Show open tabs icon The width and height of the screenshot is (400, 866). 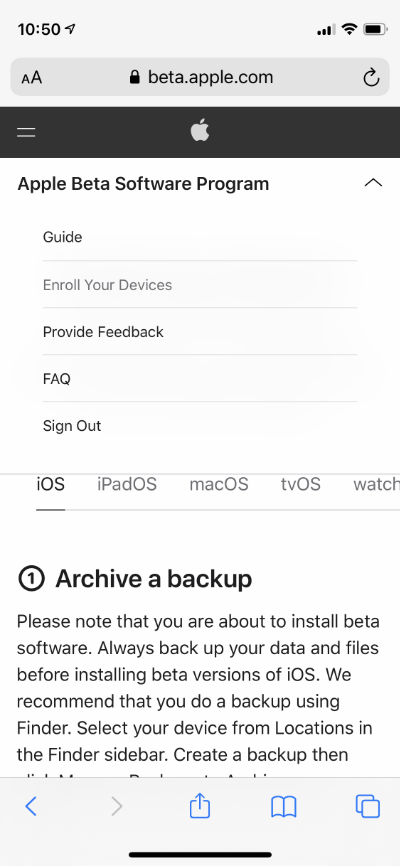pos(367,806)
